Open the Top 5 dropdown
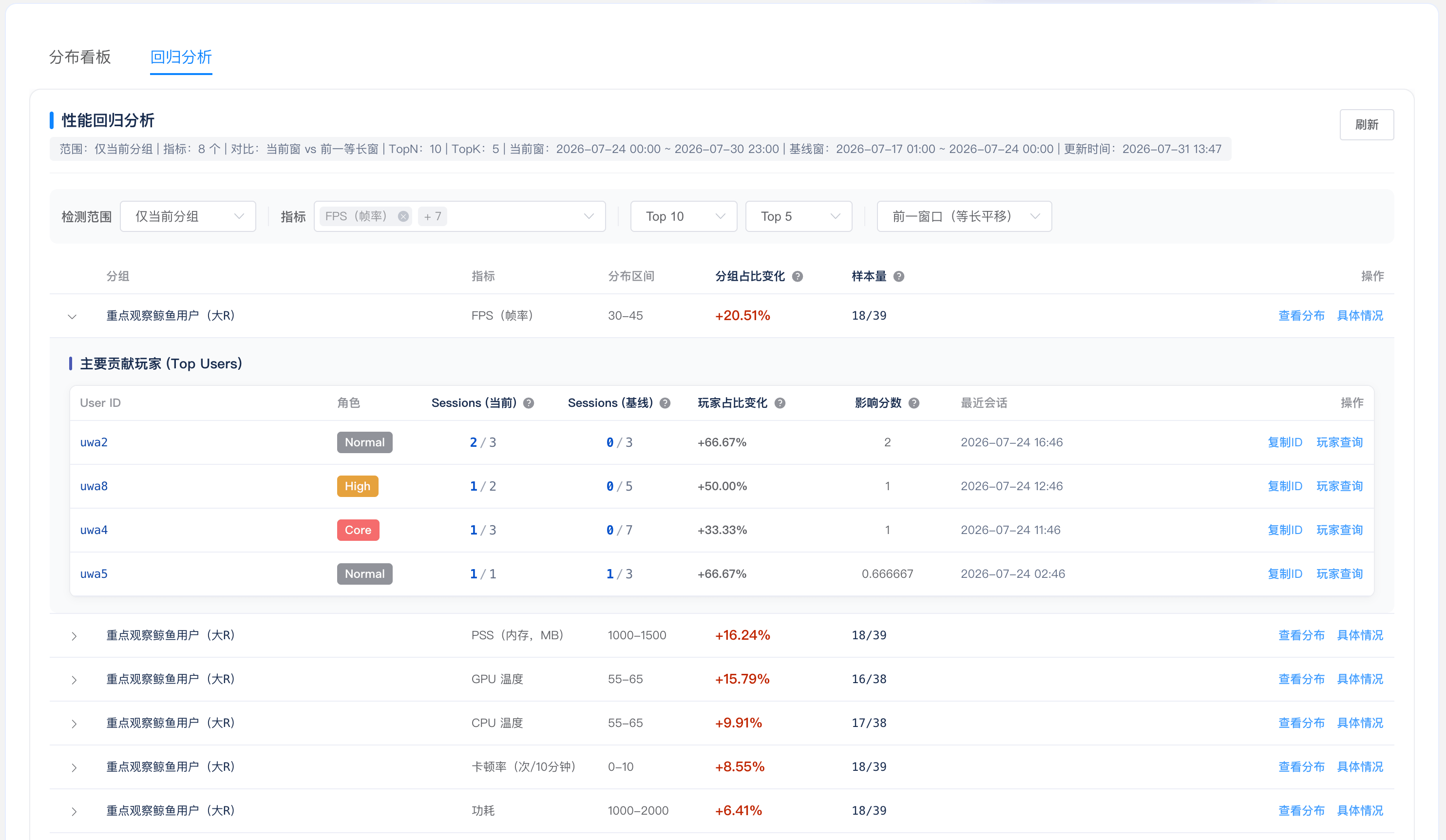The image size is (1446, 840). 798,216
